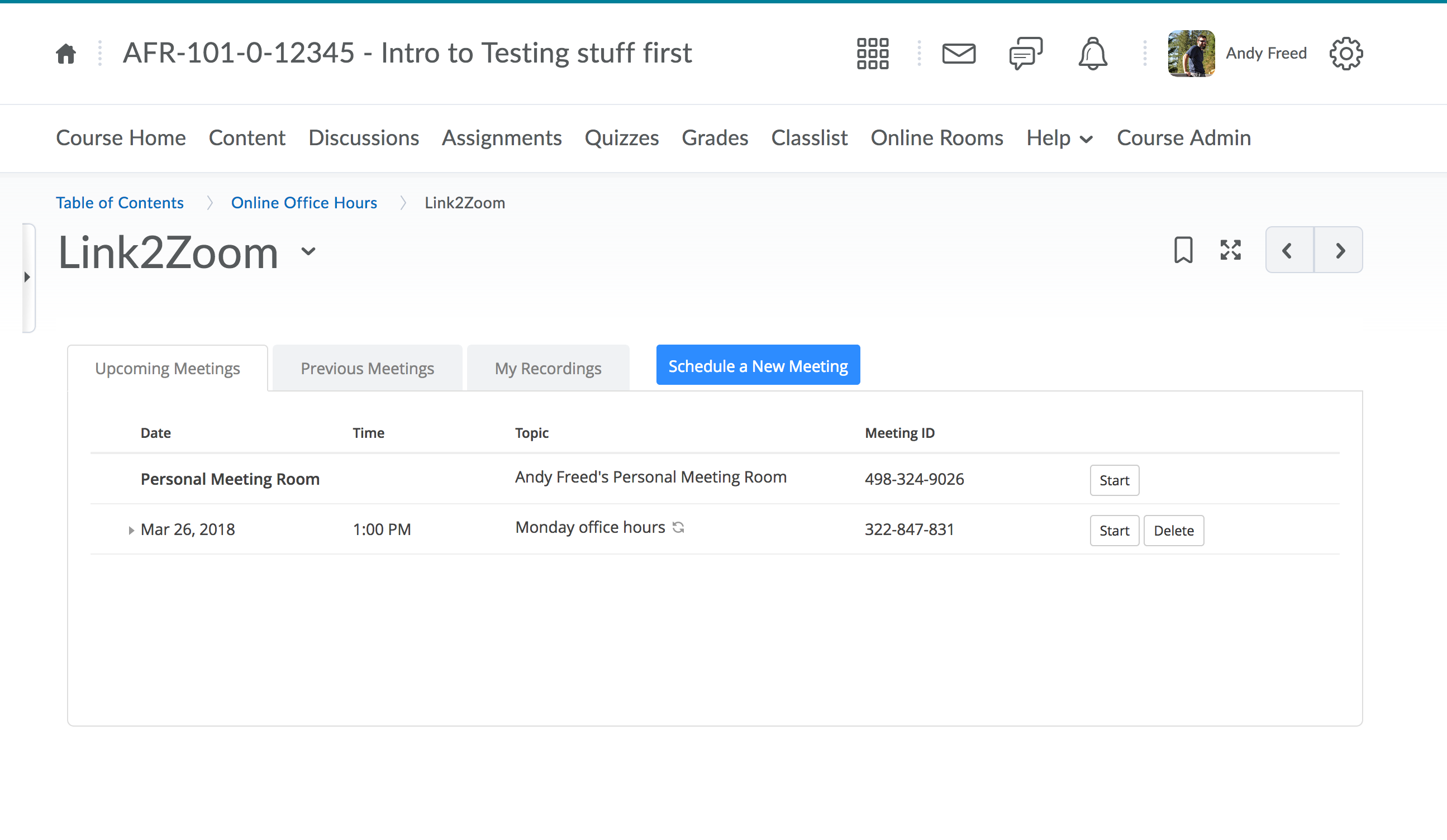Open the Online Office Hours breadcrumb link
The width and height of the screenshot is (1447, 840).
[x=304, y=203]
